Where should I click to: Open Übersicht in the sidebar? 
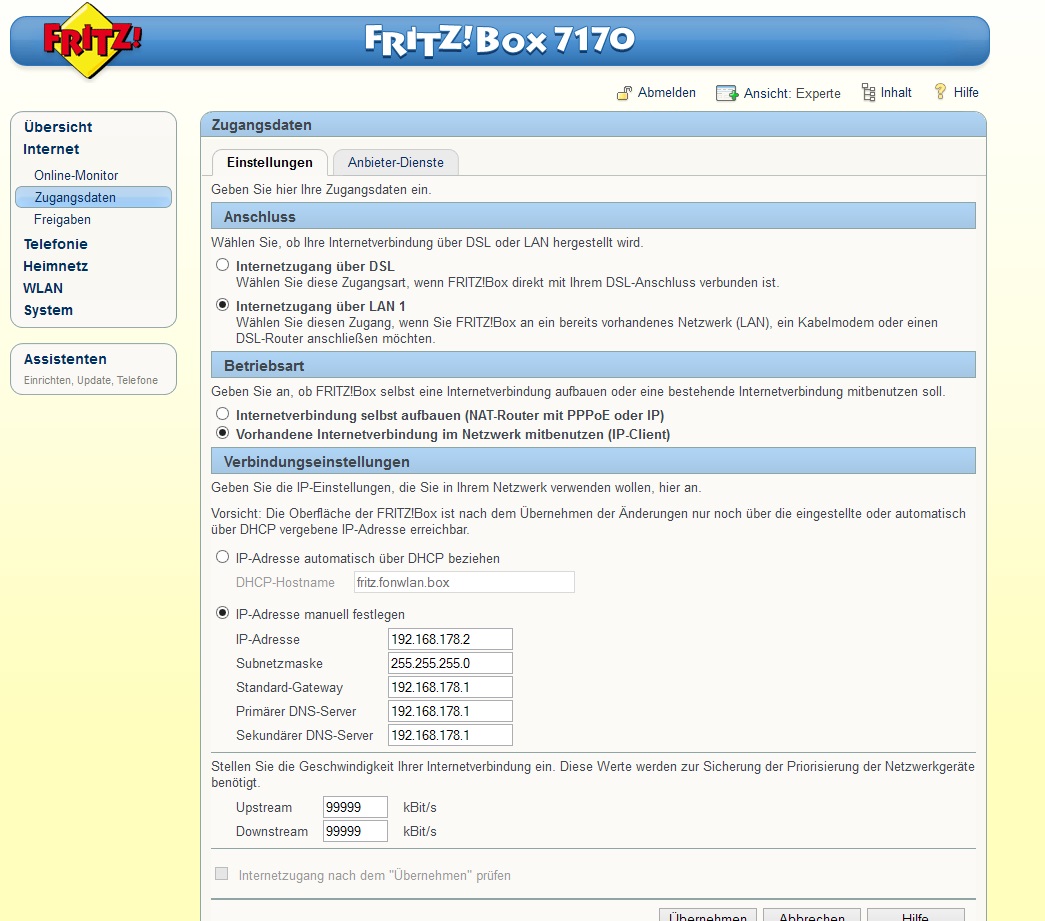tap(58, 127)
